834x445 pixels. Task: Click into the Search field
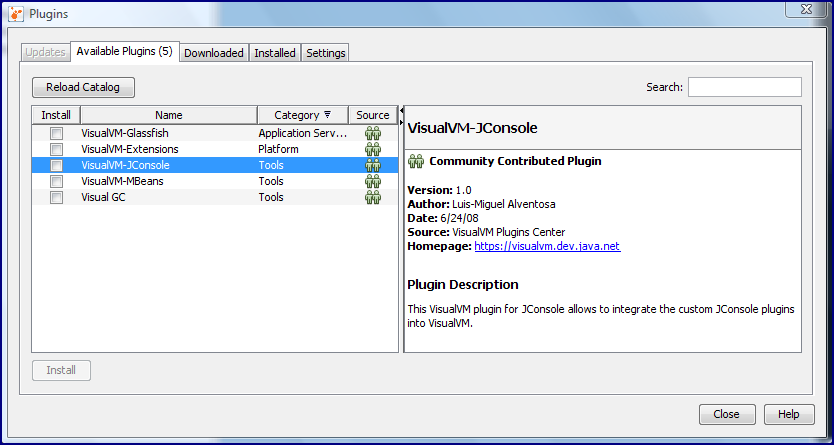tap(745, 87)
